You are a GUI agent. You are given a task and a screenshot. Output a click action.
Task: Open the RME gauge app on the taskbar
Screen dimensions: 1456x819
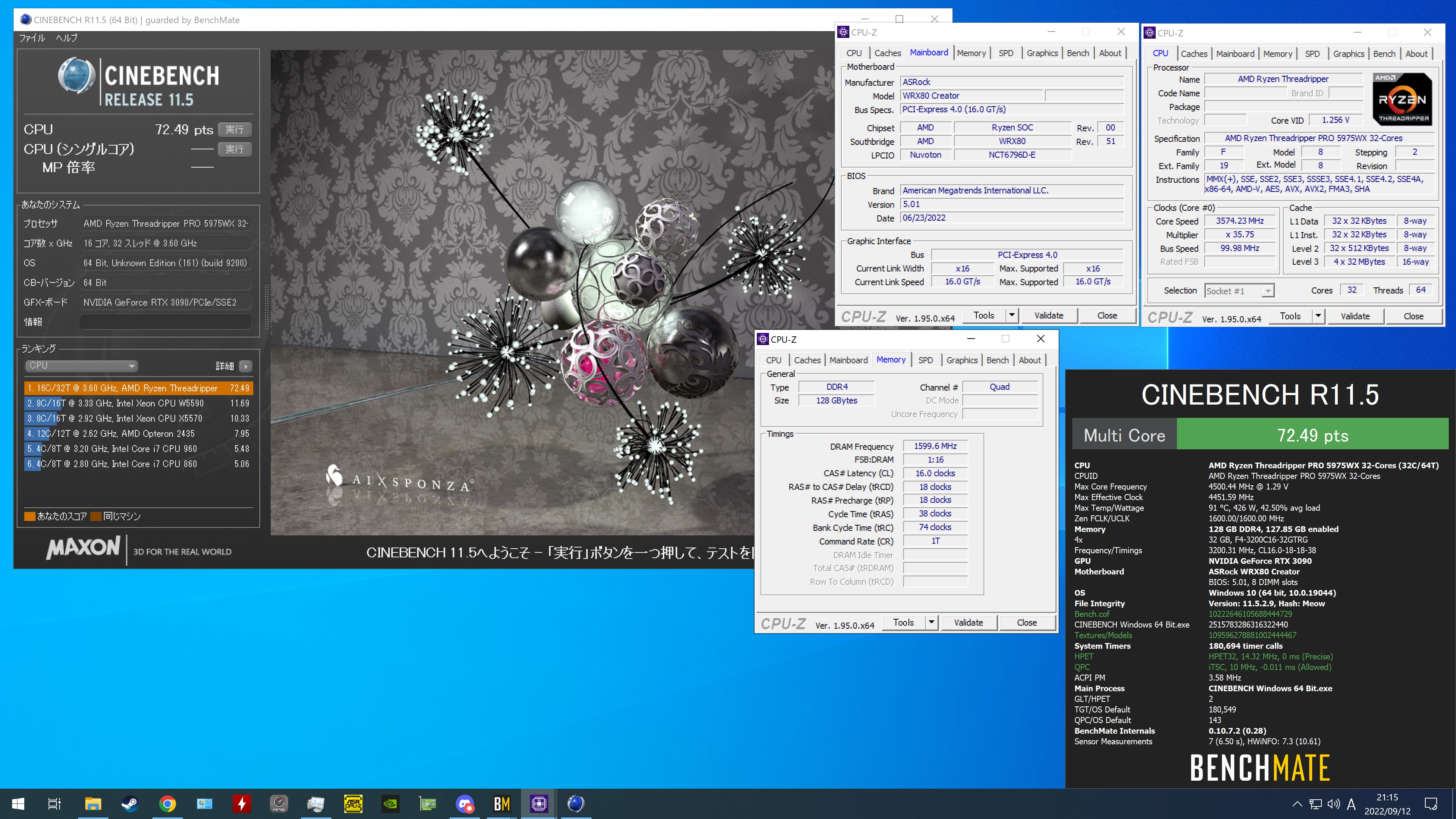click(279, 803)
